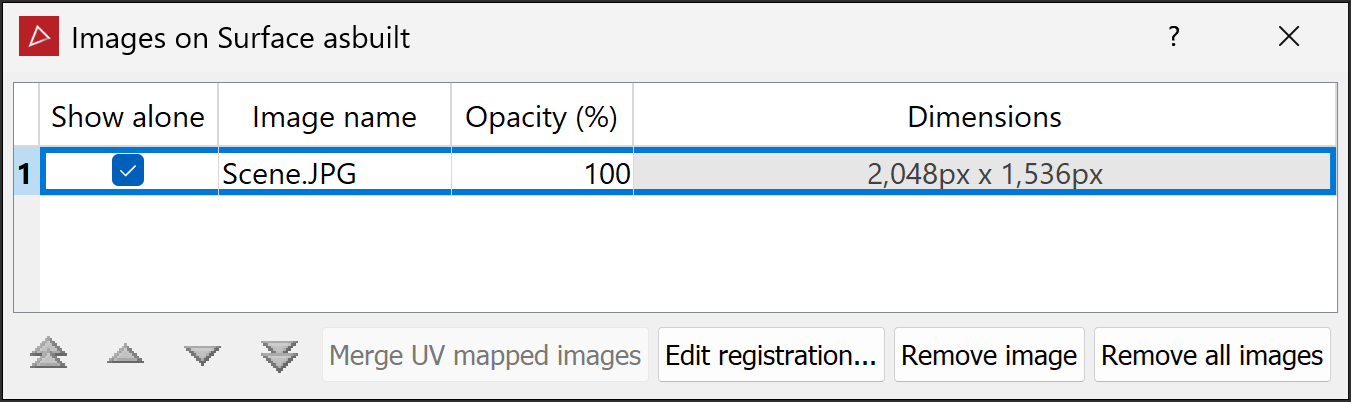The image size is (1351, 402).
Task: Select row number 1 header
Action: pyautogui.click(x=26, y=174)
